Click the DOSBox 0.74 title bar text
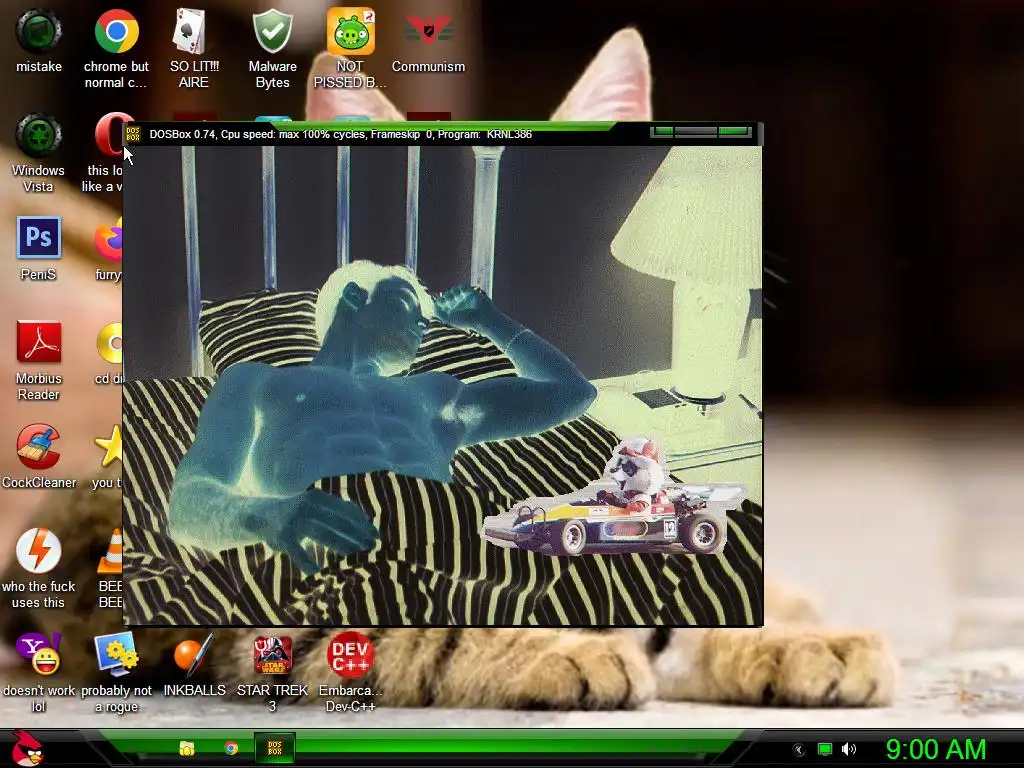Screen dimensions: 1024x768 [x=341, y=135]
